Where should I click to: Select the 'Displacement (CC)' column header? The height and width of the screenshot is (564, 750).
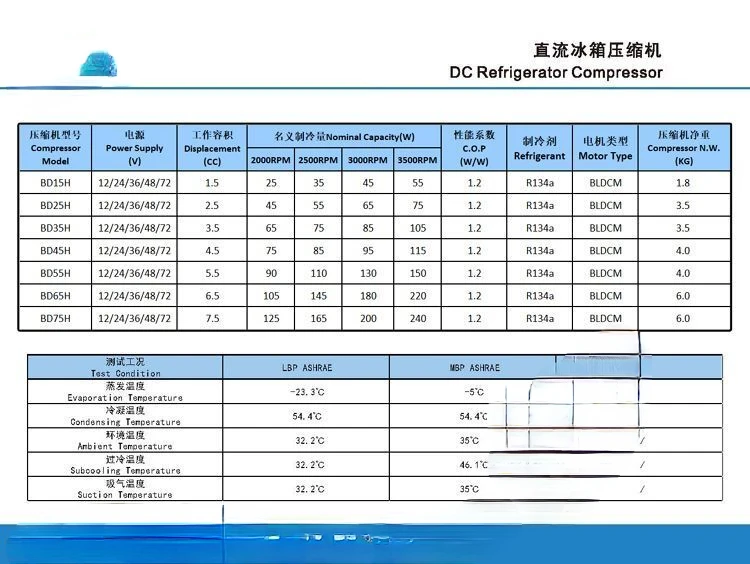(212, 148)
